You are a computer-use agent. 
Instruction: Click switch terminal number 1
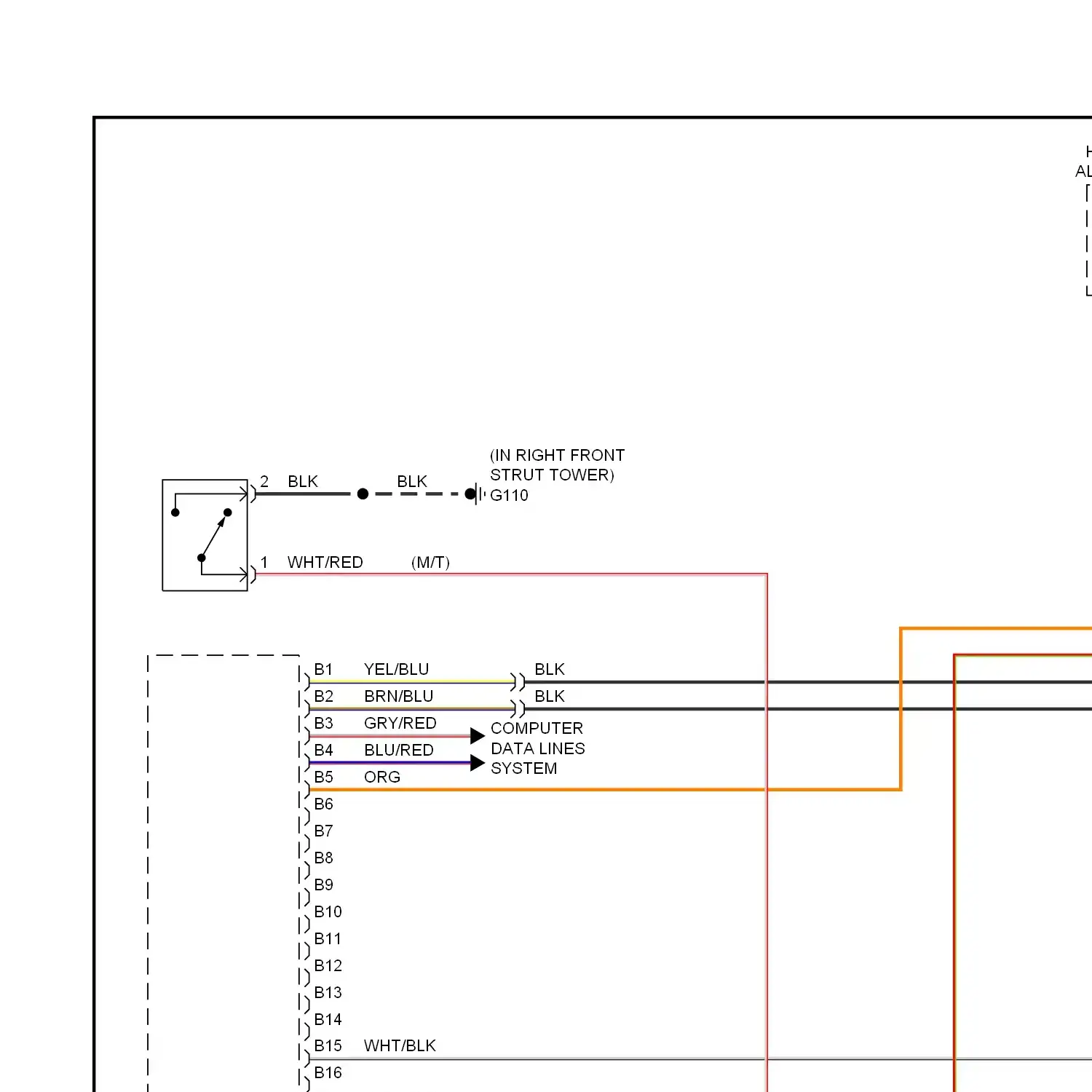point(264,562)
